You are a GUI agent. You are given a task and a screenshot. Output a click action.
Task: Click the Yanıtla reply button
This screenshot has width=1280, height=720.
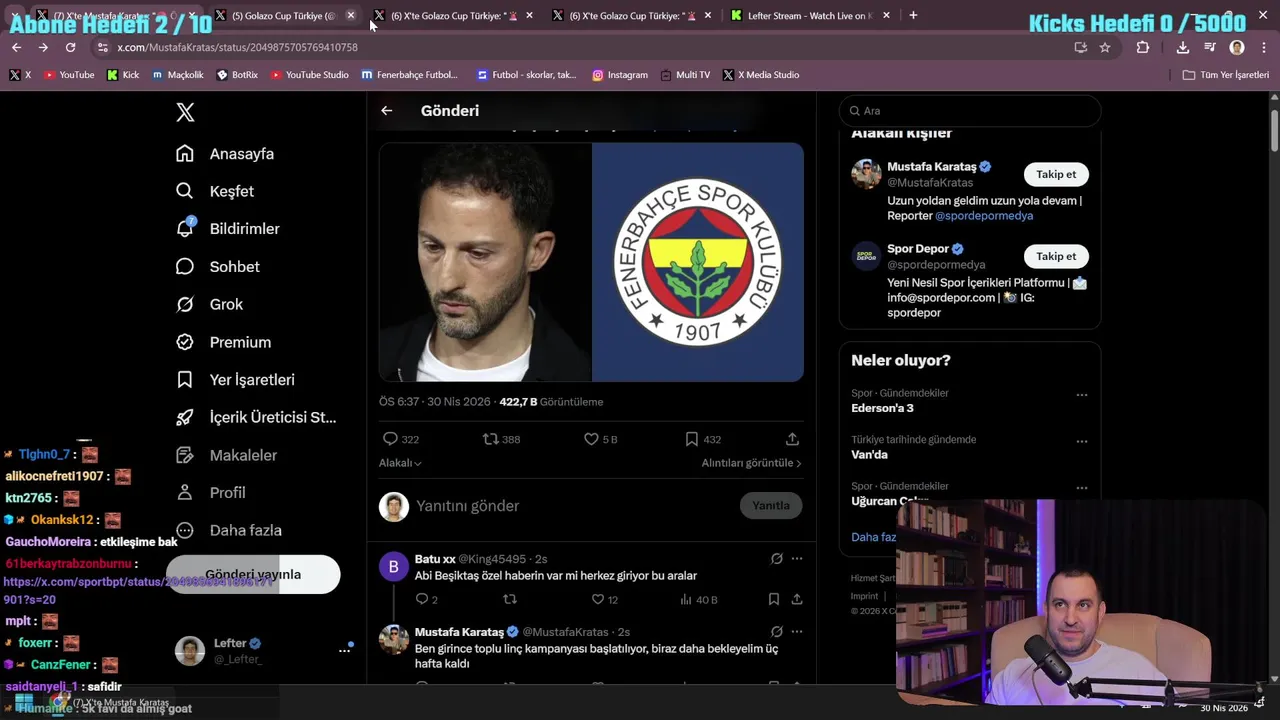coord(771,505)
